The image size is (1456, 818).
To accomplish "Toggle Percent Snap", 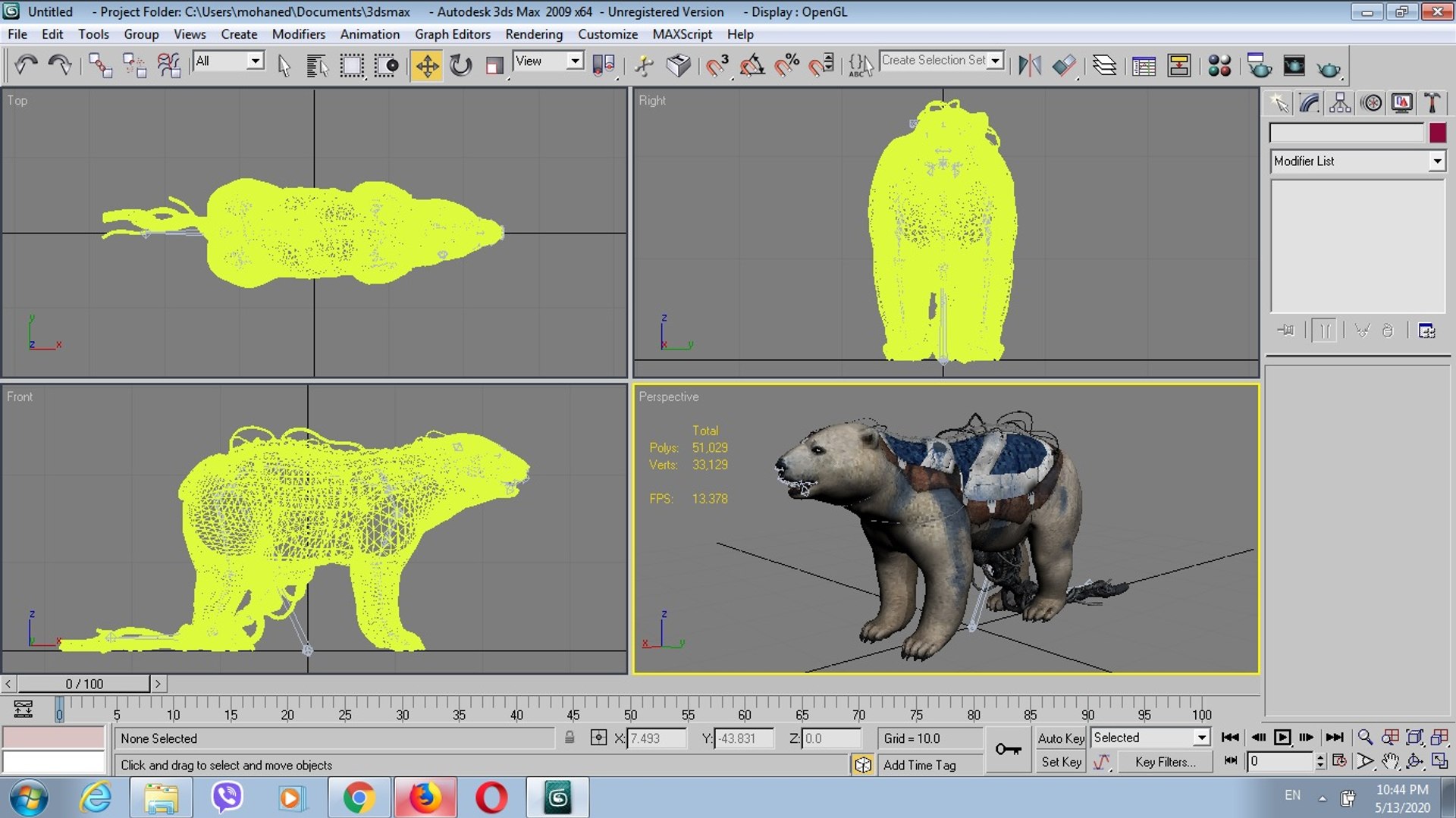I will coord(786,66).
